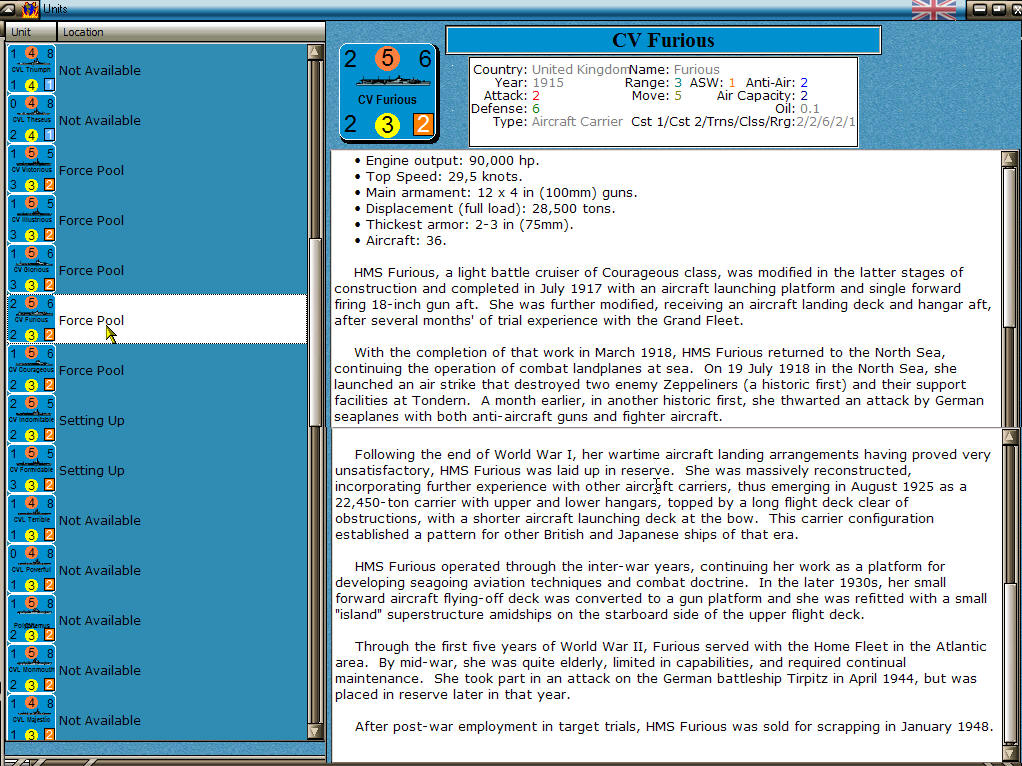Select the Polyphemus unit counter
Image resolution: width=1022 pixels, height=766 pixels.
pyautogui.click(x=31, y=620)
